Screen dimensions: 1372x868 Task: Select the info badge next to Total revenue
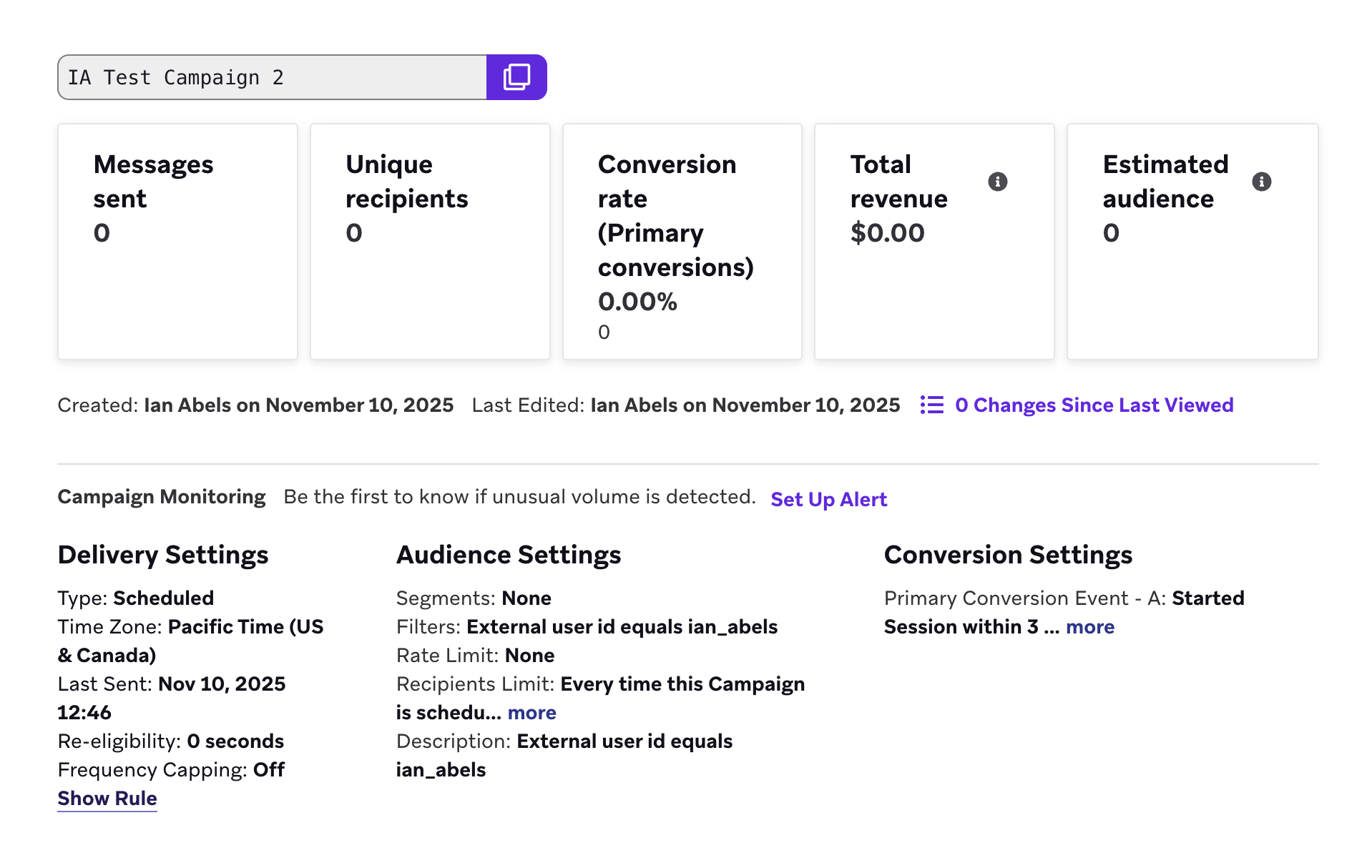pyautogui.click(x=999, y=182)
